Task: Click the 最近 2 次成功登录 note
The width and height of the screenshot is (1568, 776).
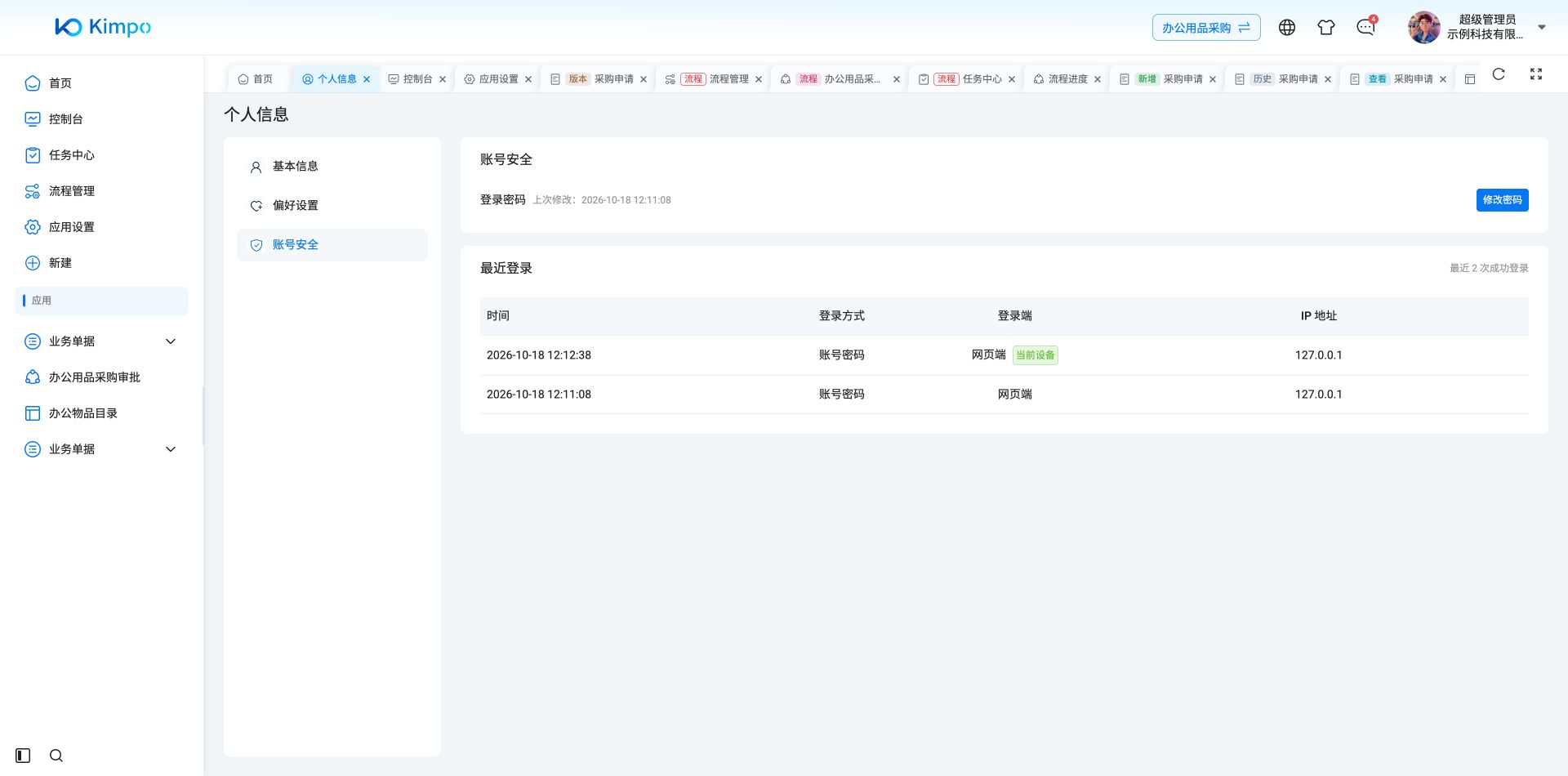Action: pos(1489,268)
